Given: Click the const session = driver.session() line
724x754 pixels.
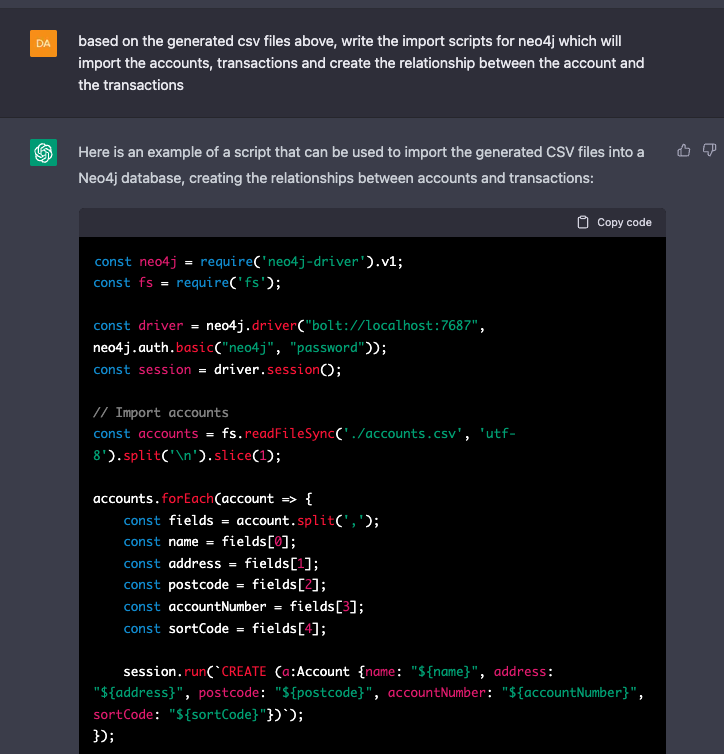Looking at the screenshot, I should click(217, 370).
